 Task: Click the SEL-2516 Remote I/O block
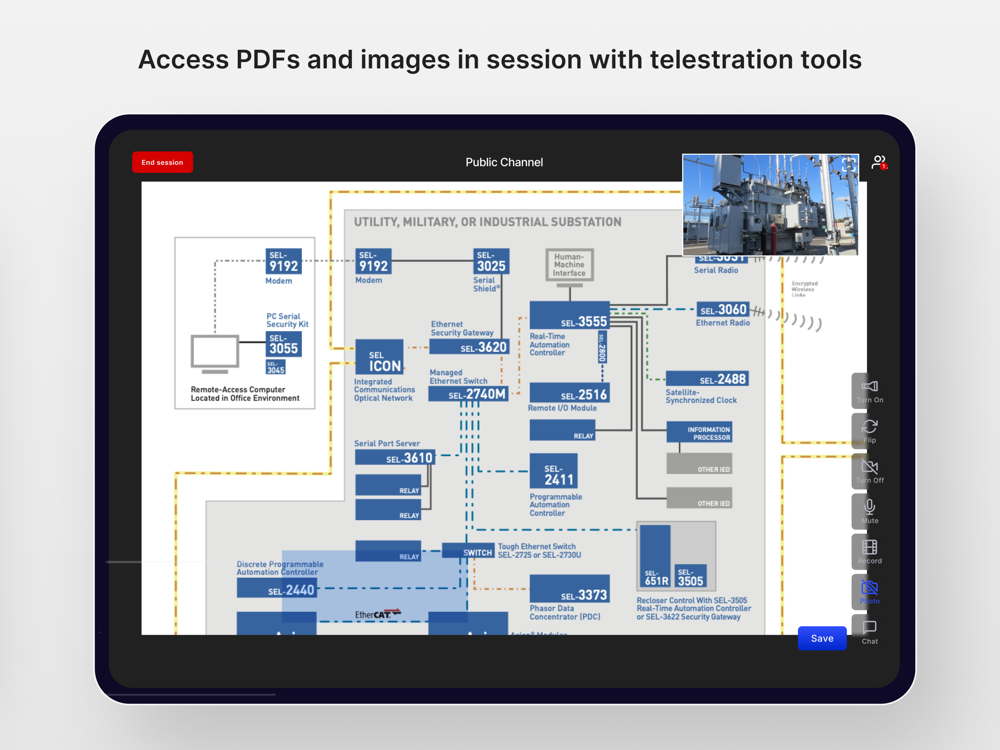tap(570, 393)
